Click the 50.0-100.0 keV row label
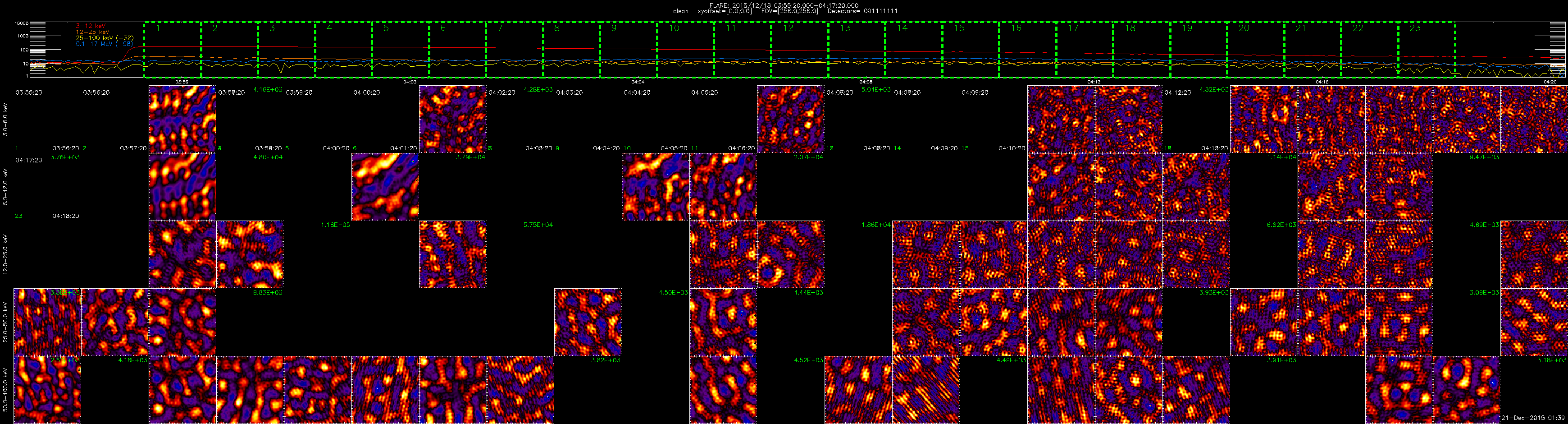Viewport: 1568px width, 424px height. [x=5, y=389]
